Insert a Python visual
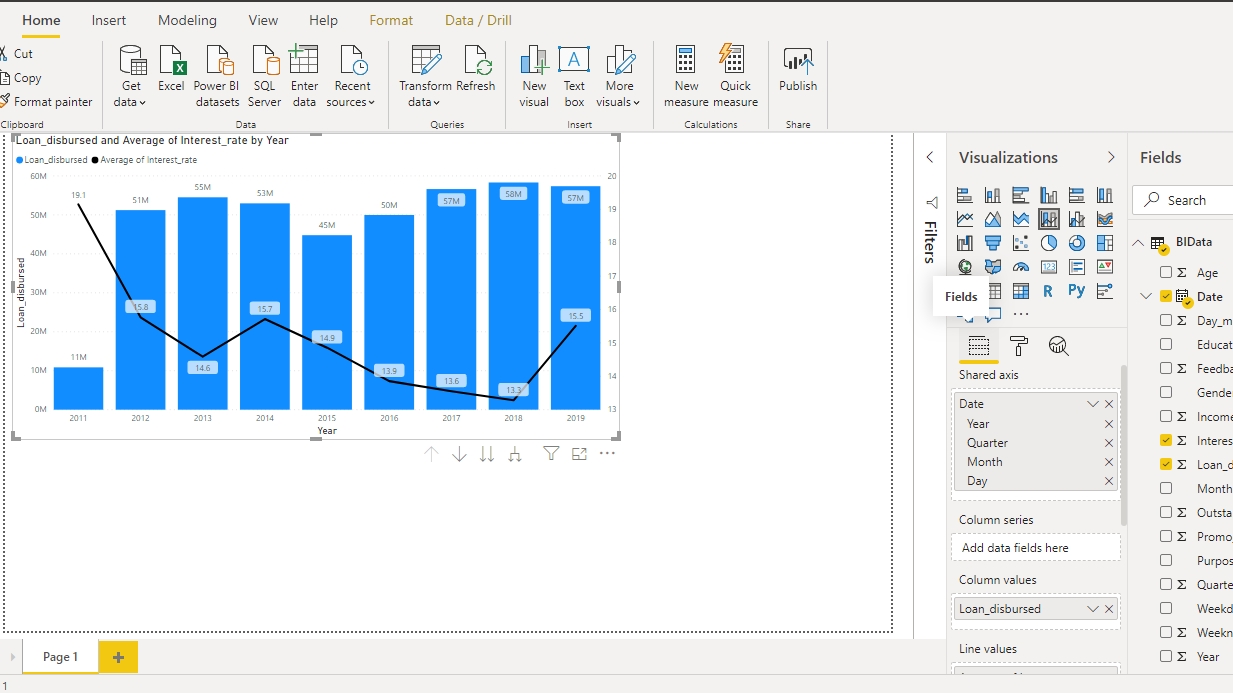 click(1076, 291)
